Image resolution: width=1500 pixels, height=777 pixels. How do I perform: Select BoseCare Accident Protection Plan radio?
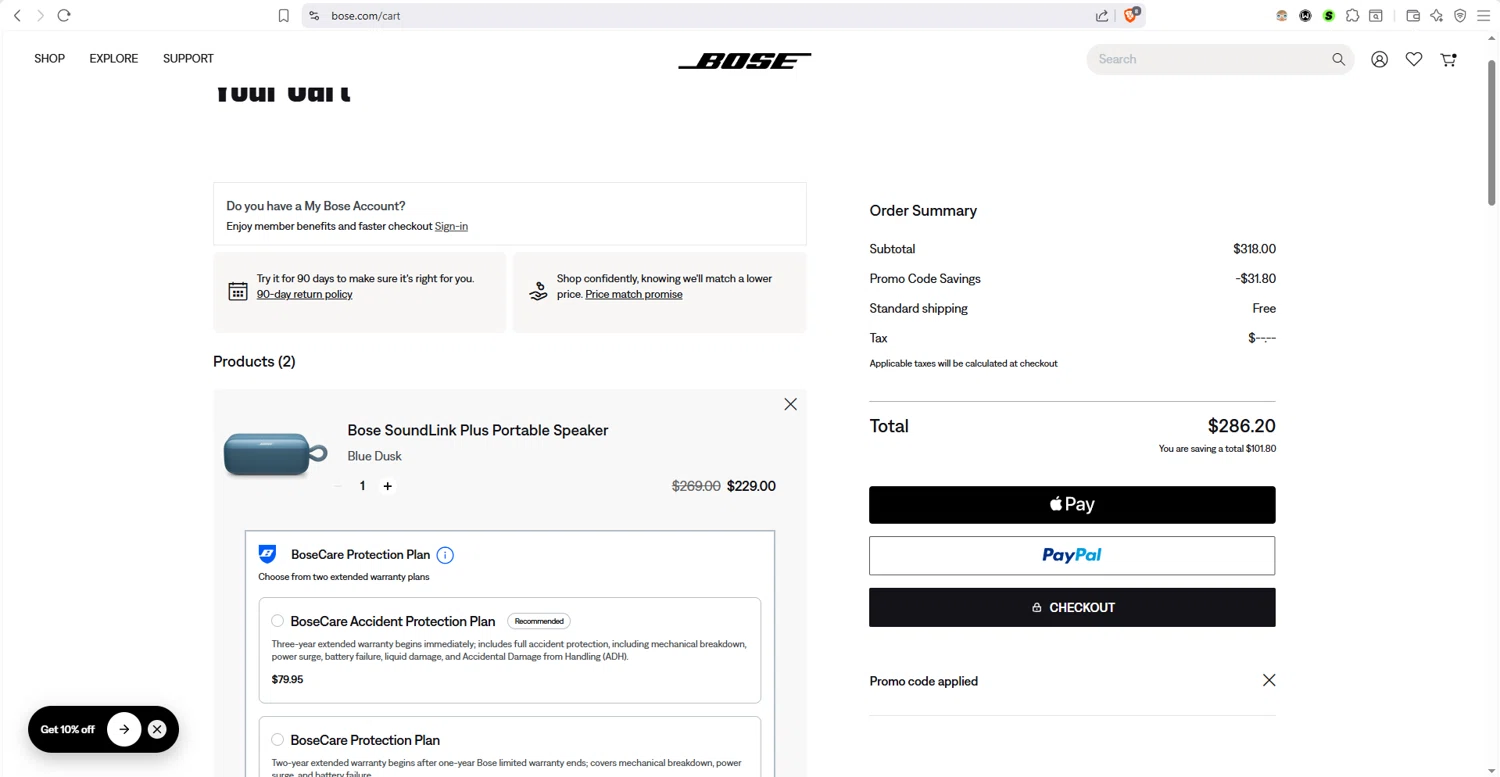pos(278,621)
